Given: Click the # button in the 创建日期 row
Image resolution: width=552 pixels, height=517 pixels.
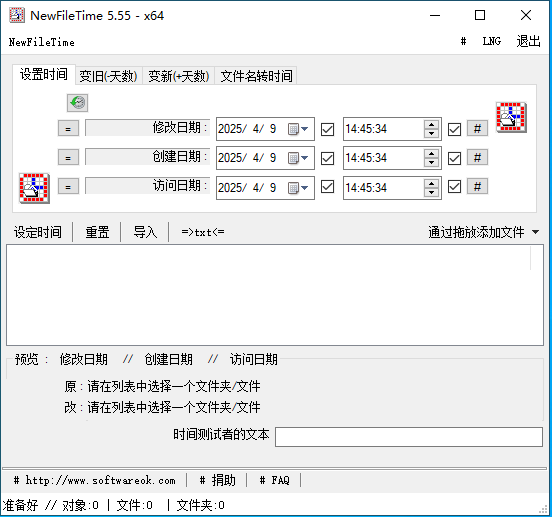Looking at the screenshot, I should pyautogui.click(x=477, y=157).
